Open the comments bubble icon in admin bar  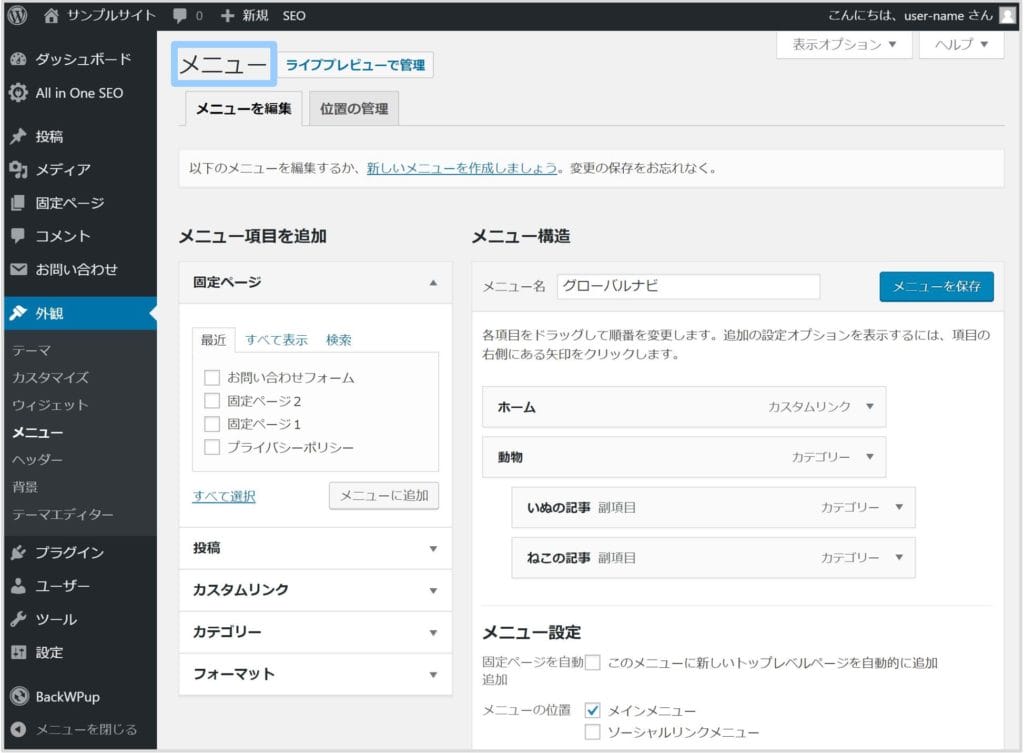point(180,16)
